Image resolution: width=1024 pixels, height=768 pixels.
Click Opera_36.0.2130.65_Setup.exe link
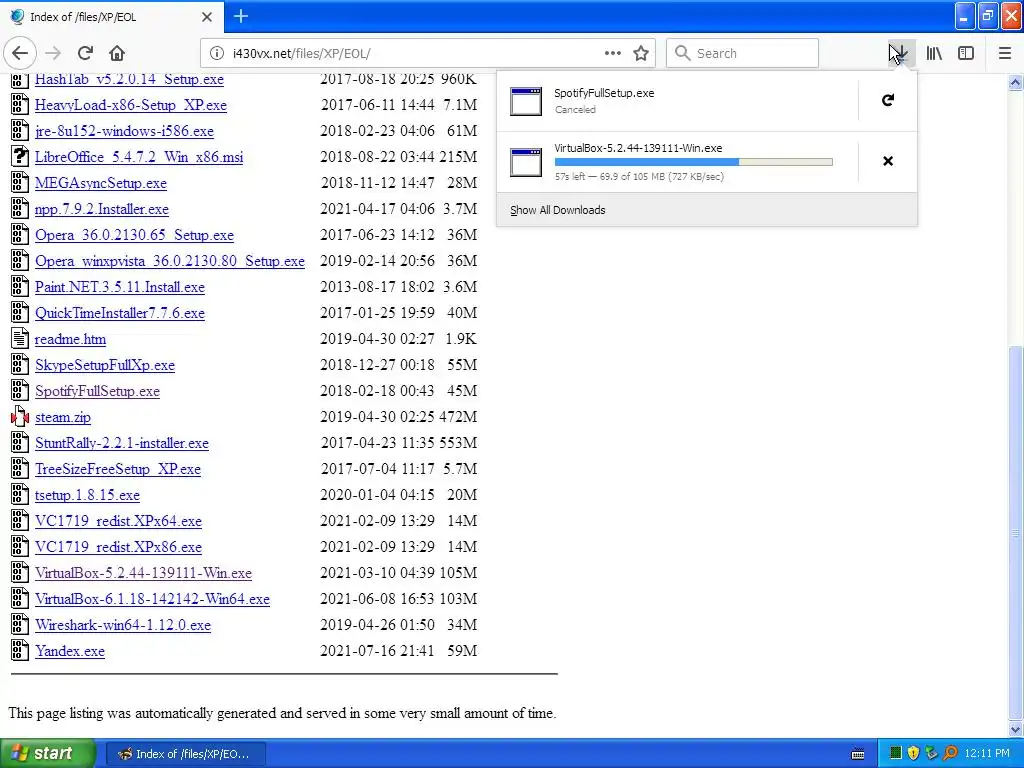(135, 235)
